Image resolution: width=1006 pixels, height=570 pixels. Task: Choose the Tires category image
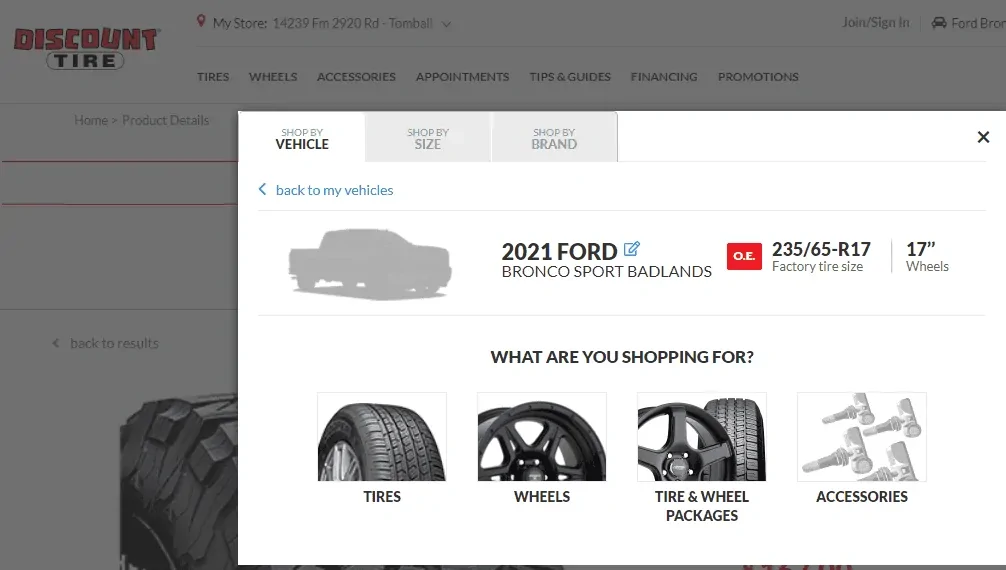pyautogui.click(x=382, y=436)
